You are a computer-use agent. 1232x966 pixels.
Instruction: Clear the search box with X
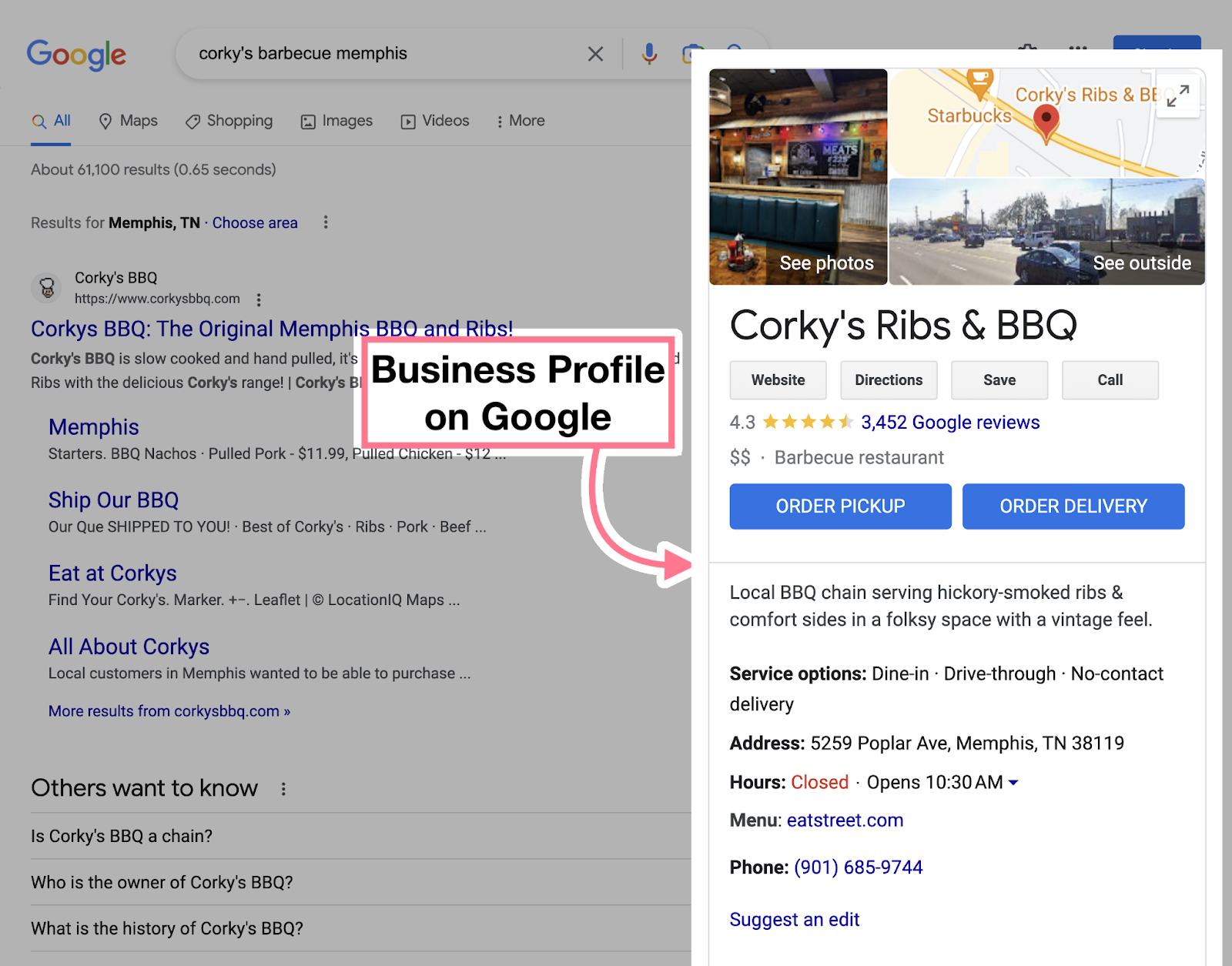(595, 54)
